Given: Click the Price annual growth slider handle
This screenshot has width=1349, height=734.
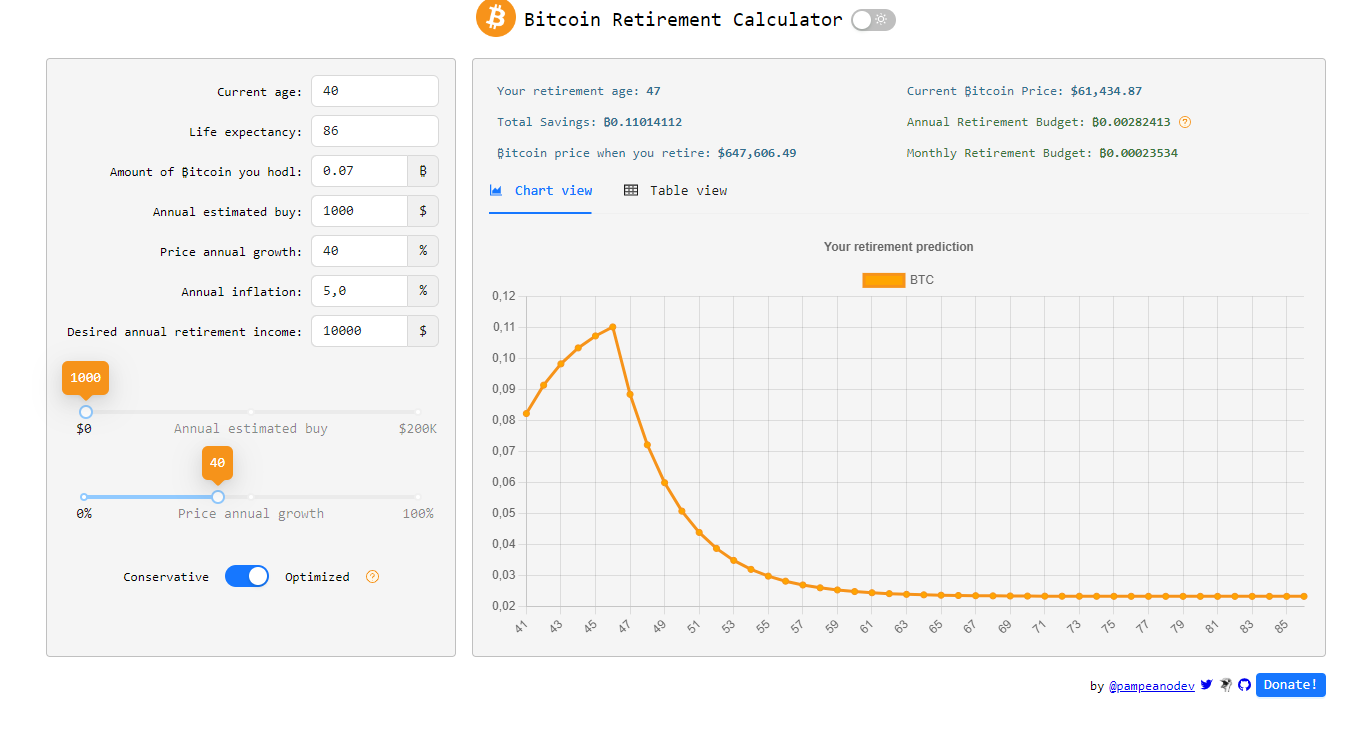Looking at the screenshot, I should pyautogui.click(x=218, y=497).
